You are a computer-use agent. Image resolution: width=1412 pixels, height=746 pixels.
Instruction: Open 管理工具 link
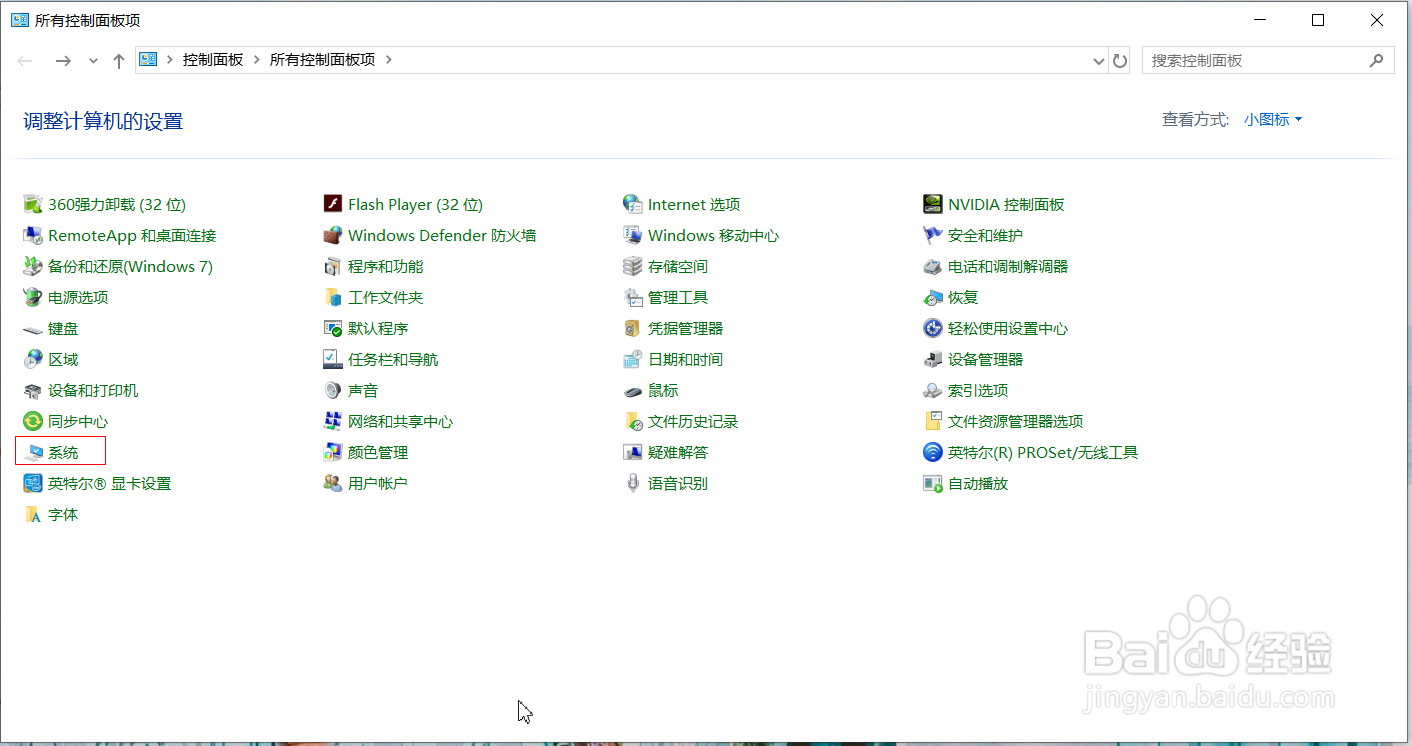click(x=678, y=297)
